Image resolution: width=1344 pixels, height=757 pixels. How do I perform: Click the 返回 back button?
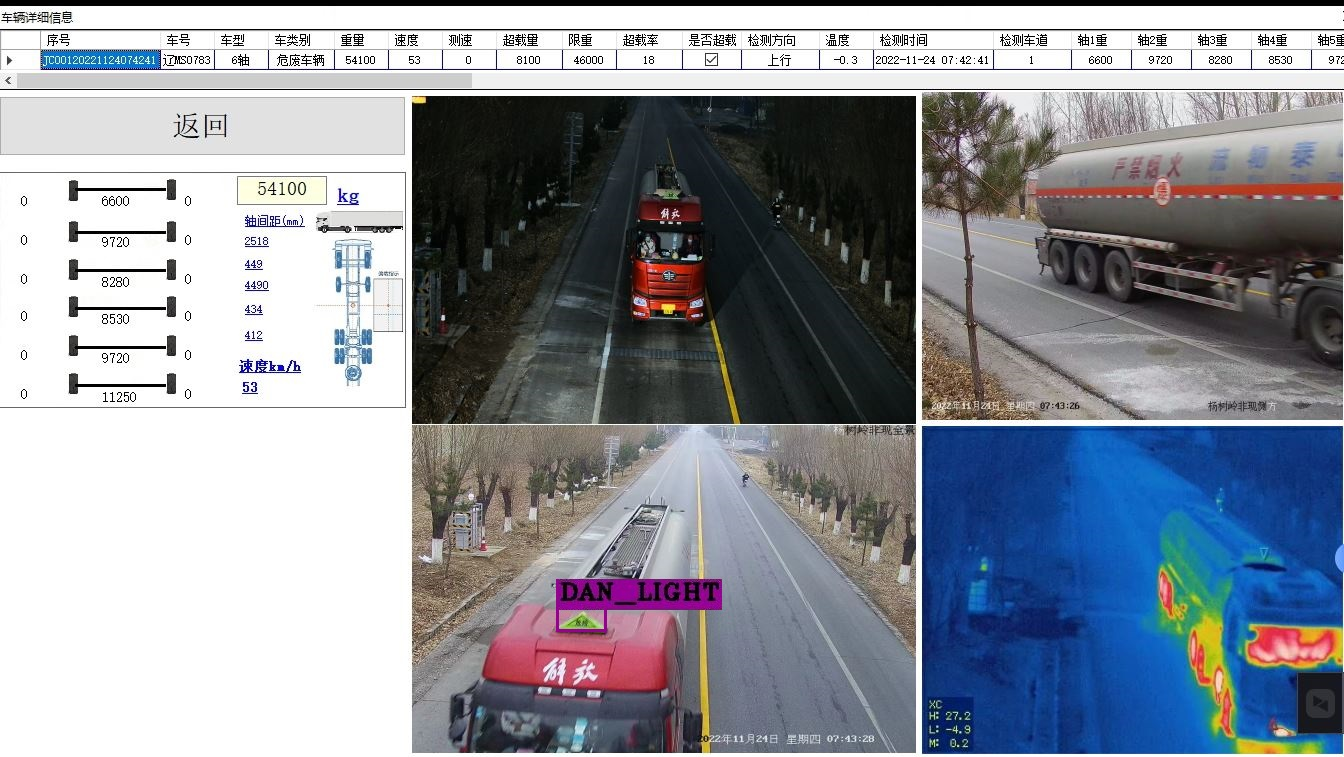202,126
